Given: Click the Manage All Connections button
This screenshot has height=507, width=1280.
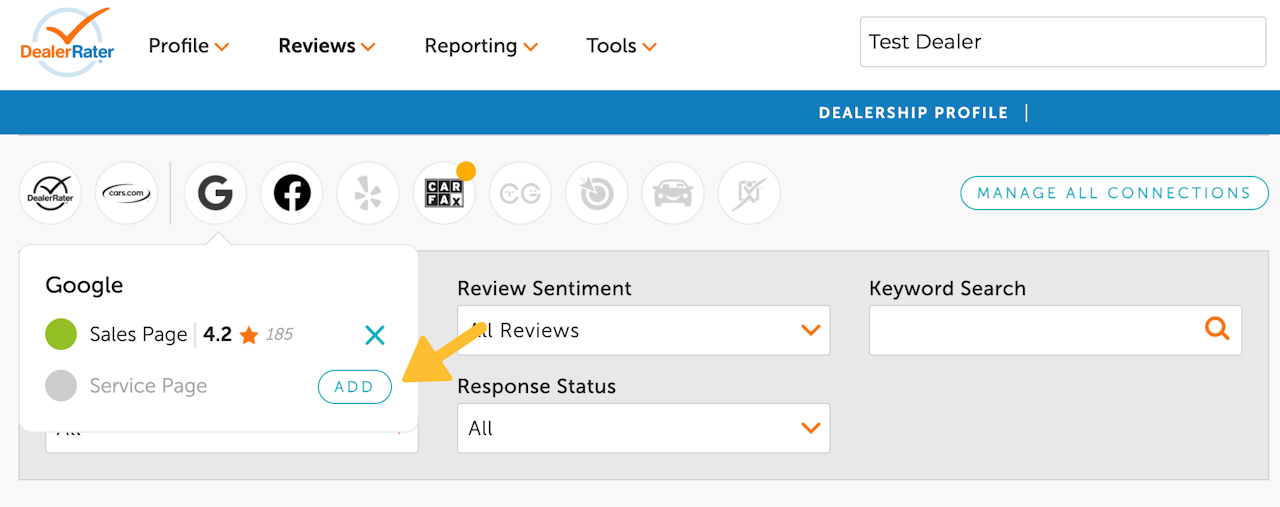Looking at the screenshot, I should click(1114, 193).
